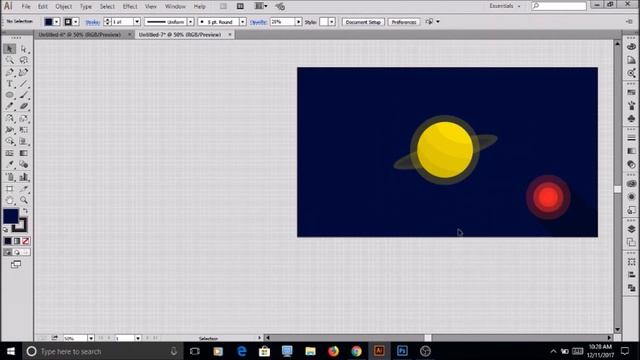Select the Pencil tool
This screenshot has width=640, height=360.
point(10,107)
